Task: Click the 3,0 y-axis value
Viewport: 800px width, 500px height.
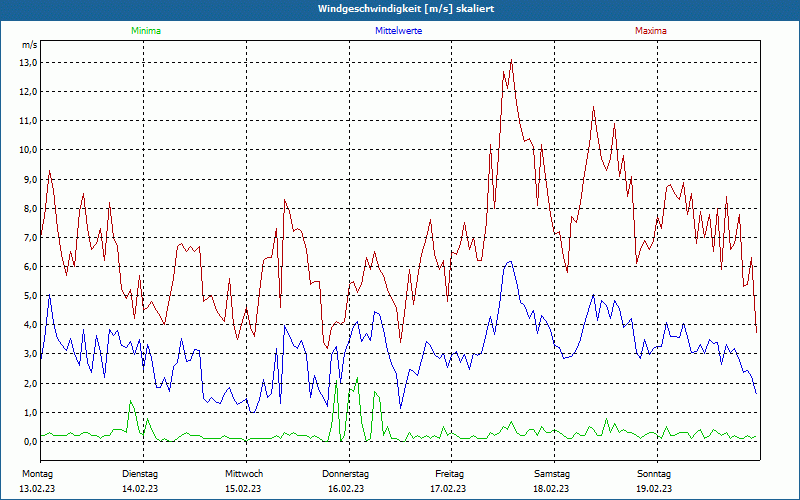Action: pos(30,354)
